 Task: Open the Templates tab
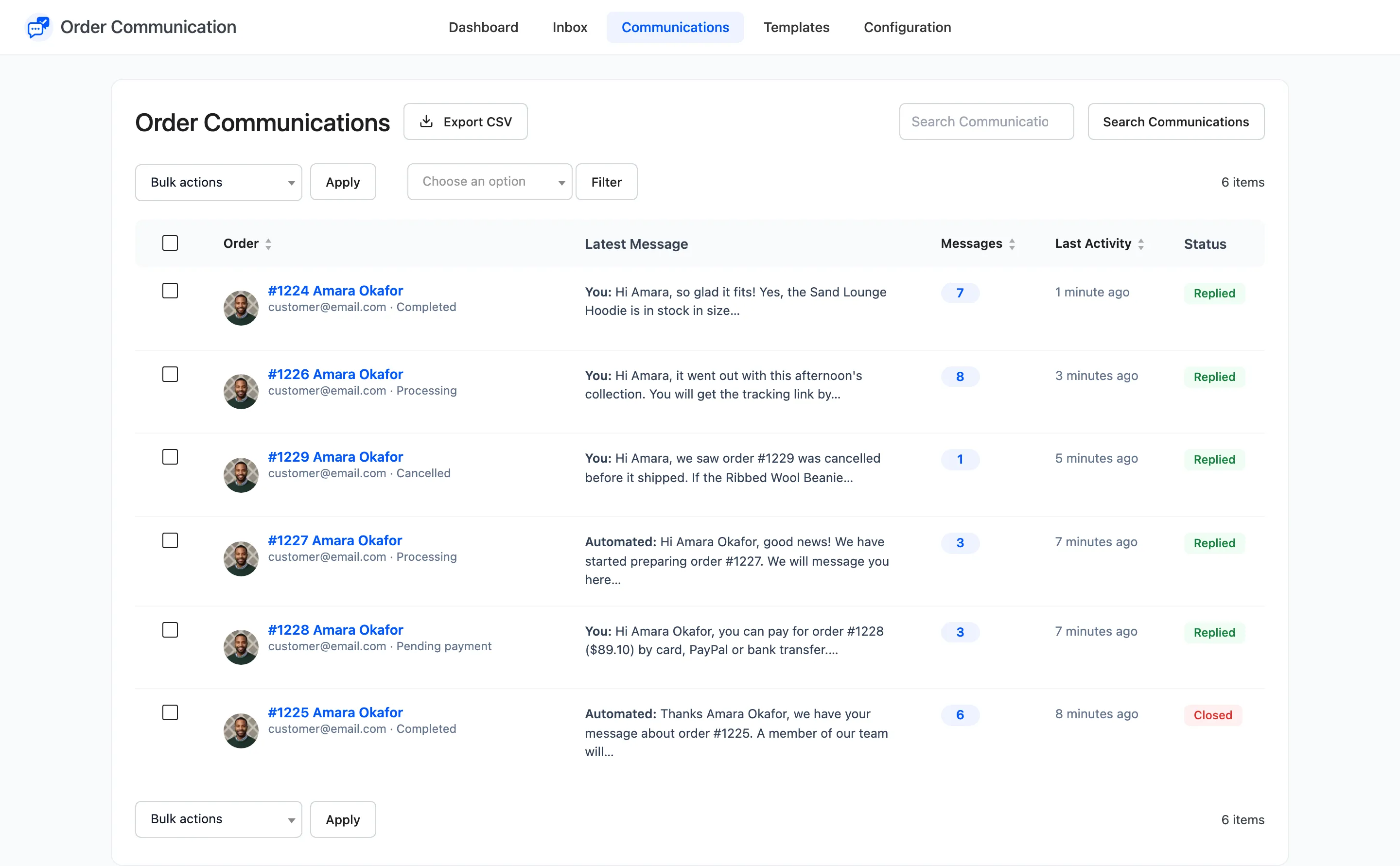796,27
